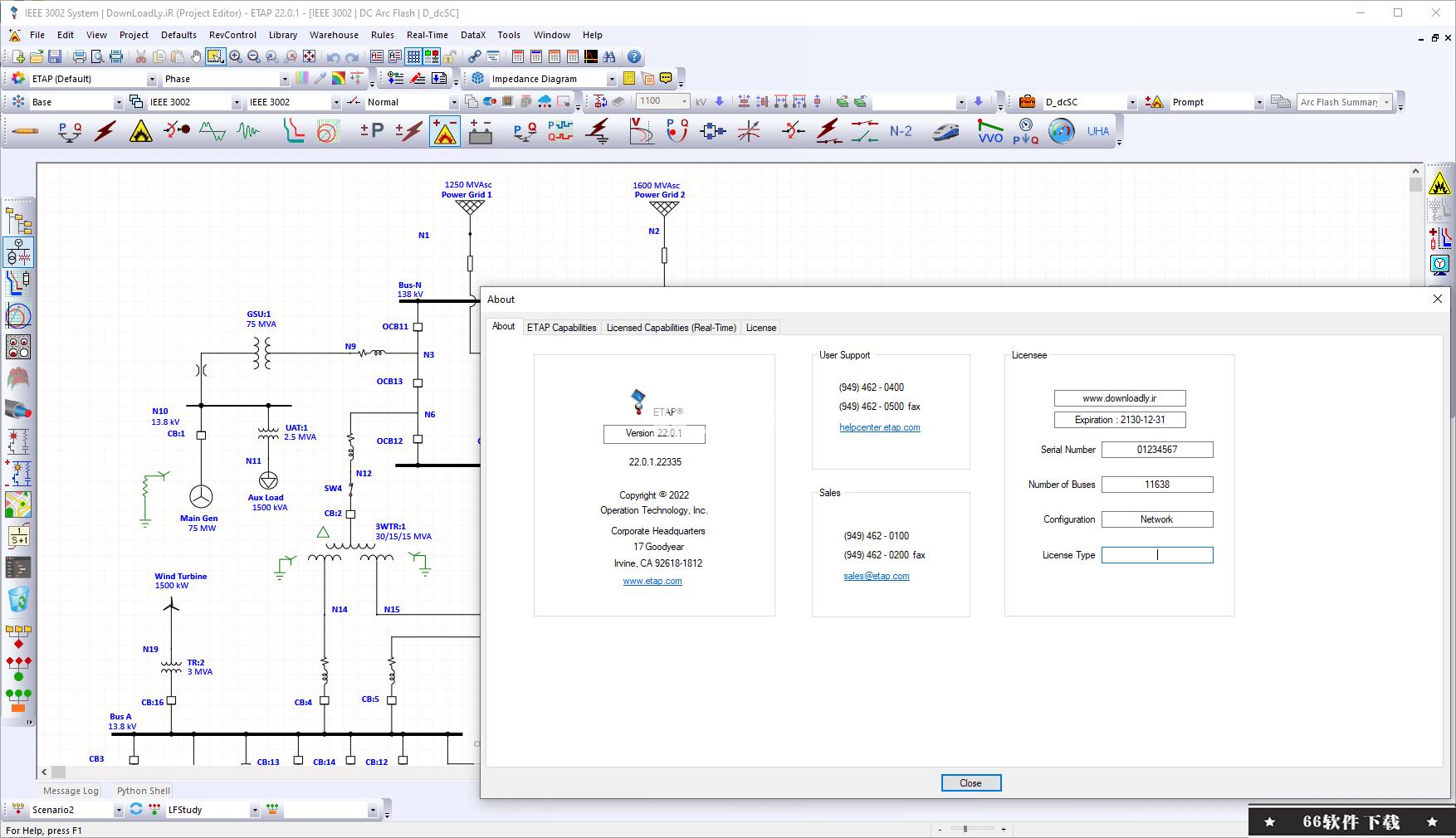Click the Find binoculars icon

tap(609, 56)
